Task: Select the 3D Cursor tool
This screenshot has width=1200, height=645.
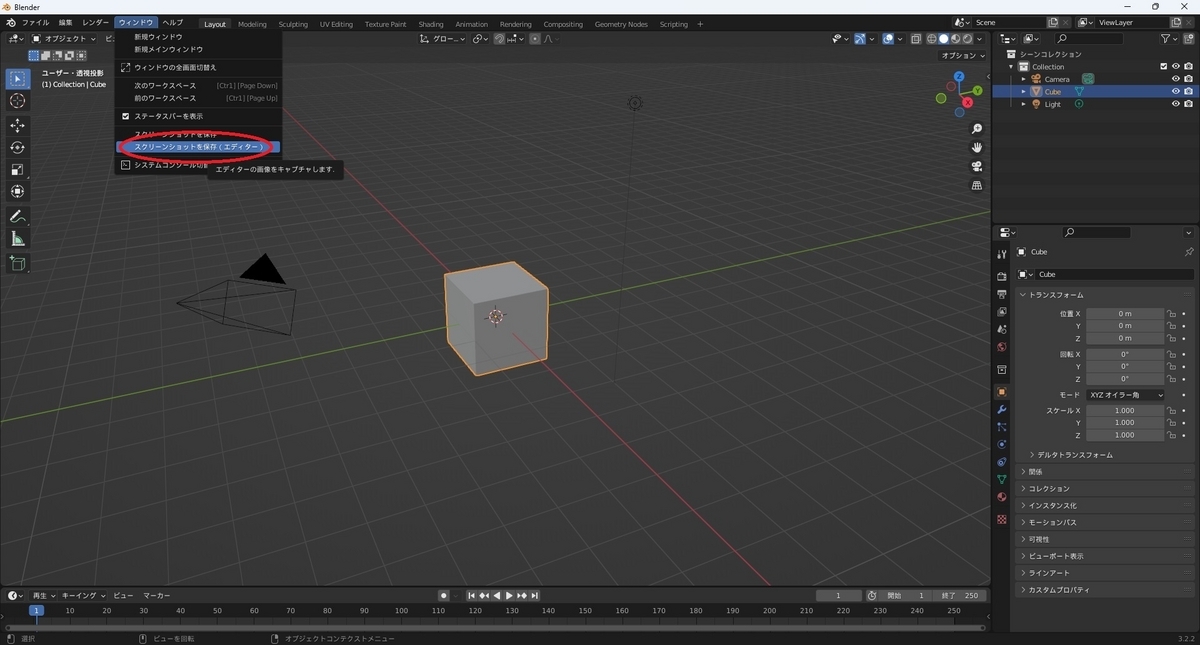Action: coord(18,101)
